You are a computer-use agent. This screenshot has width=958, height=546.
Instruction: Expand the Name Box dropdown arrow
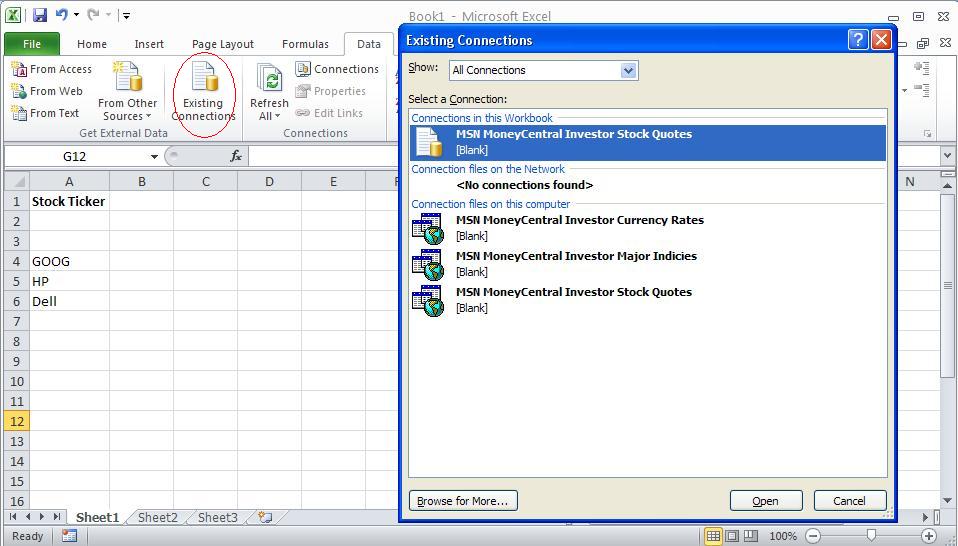coord(155,157)
